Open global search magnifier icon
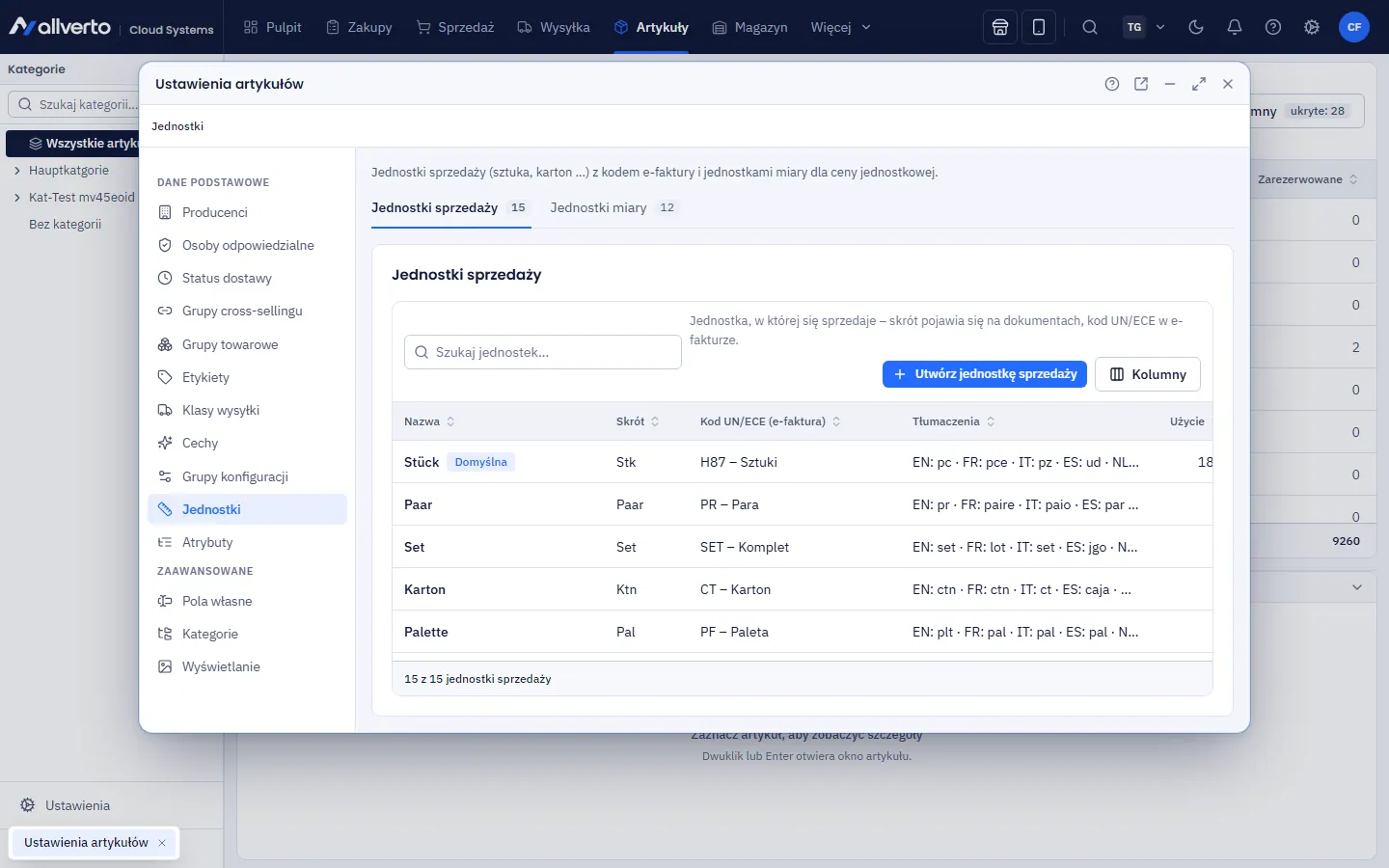This screenshot has height=868, width=1389. pyautogui.click(x=1090, y=27)
